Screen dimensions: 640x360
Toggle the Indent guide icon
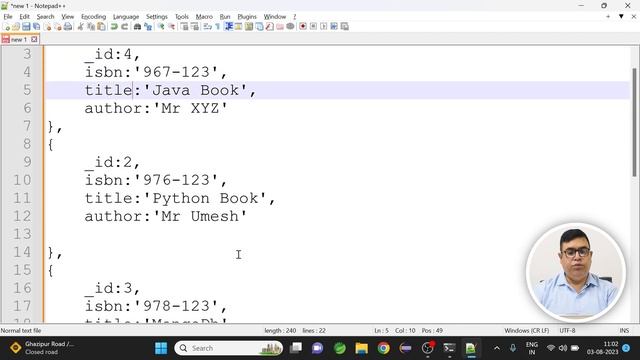tap(229, 27)
